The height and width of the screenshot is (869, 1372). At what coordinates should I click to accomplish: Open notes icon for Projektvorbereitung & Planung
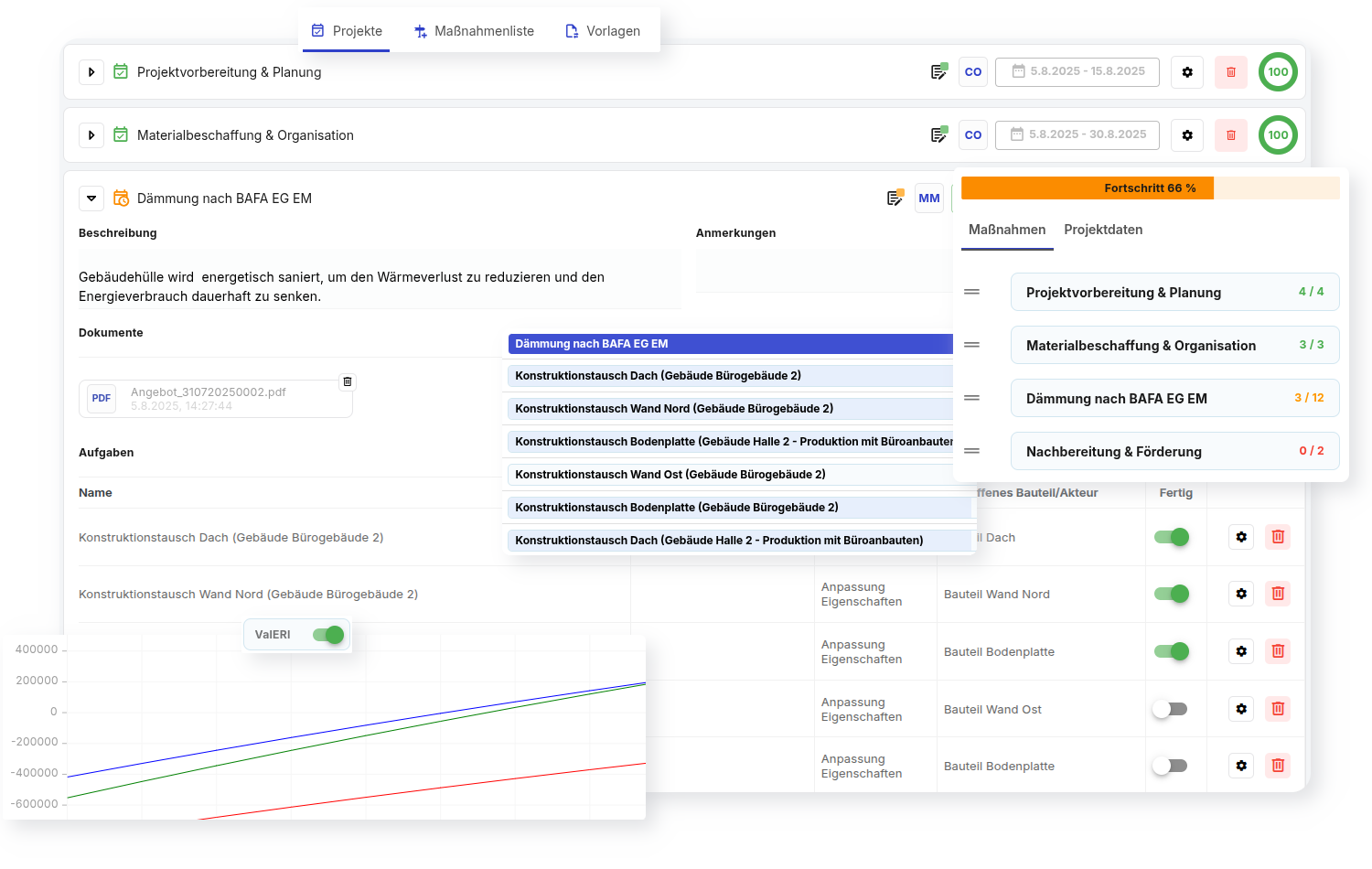(938, 71)
